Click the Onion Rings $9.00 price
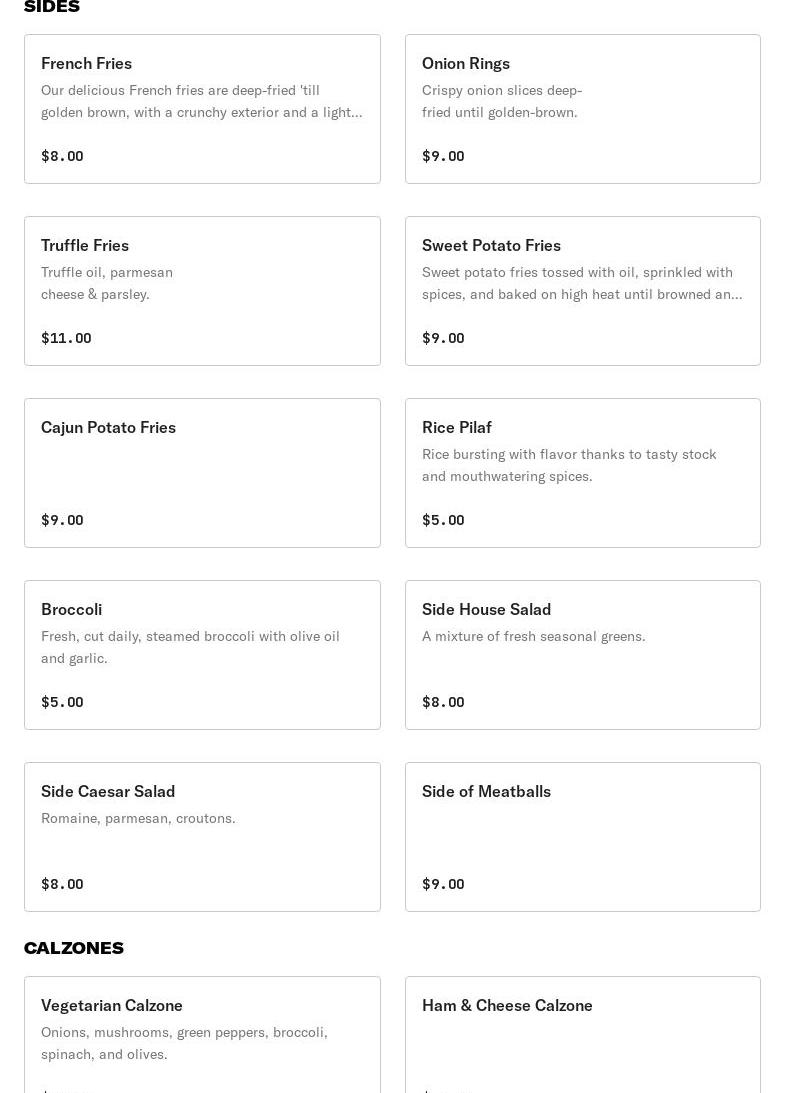Image resolution: width=785 pixels, height=1093 pixels. coord(443,156)
